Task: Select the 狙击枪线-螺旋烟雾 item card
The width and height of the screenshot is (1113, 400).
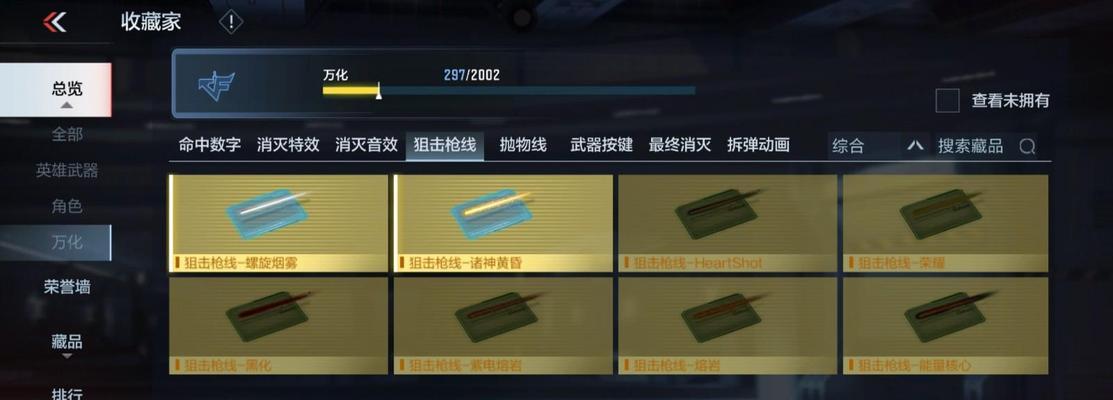Action: click(x=278, y=223)
